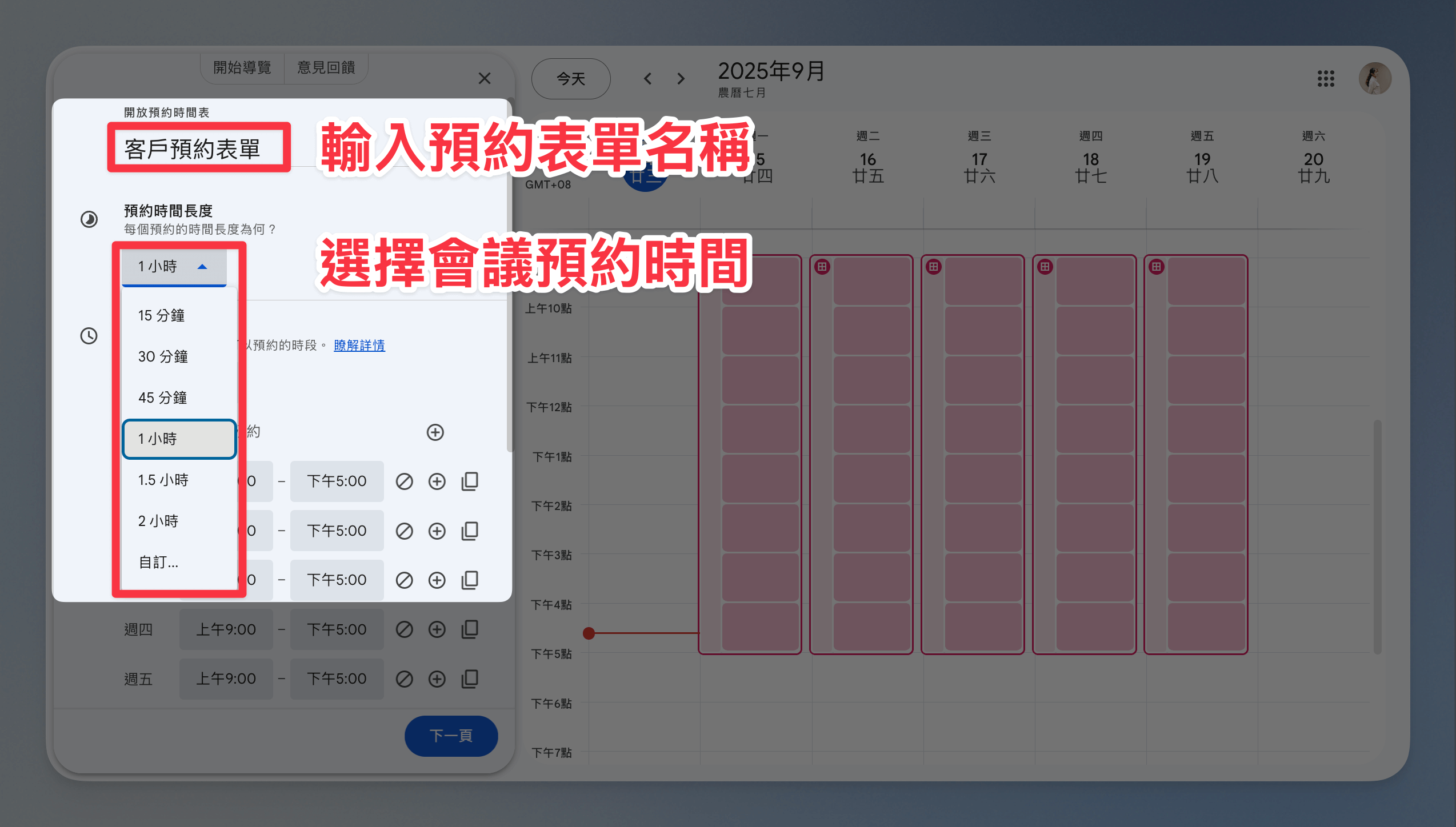Go to previous week arrow
This screenshot has width=1456, height=827.
click(647, 78)
